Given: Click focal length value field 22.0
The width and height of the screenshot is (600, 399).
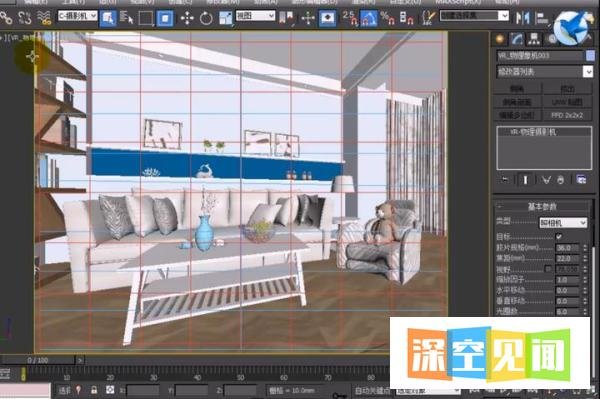Looking at the screenshot, I should 567,259.
